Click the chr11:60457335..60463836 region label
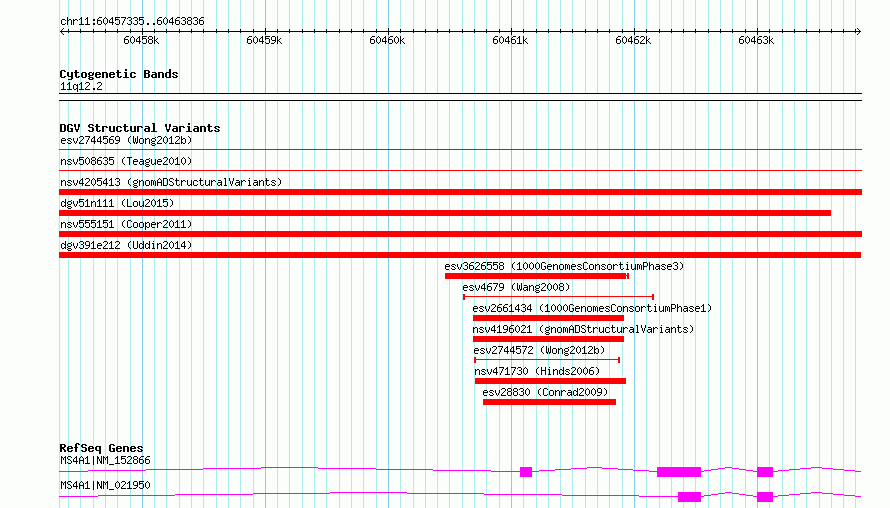The width and height of the screenshot is (890, 508). point(132,22)
